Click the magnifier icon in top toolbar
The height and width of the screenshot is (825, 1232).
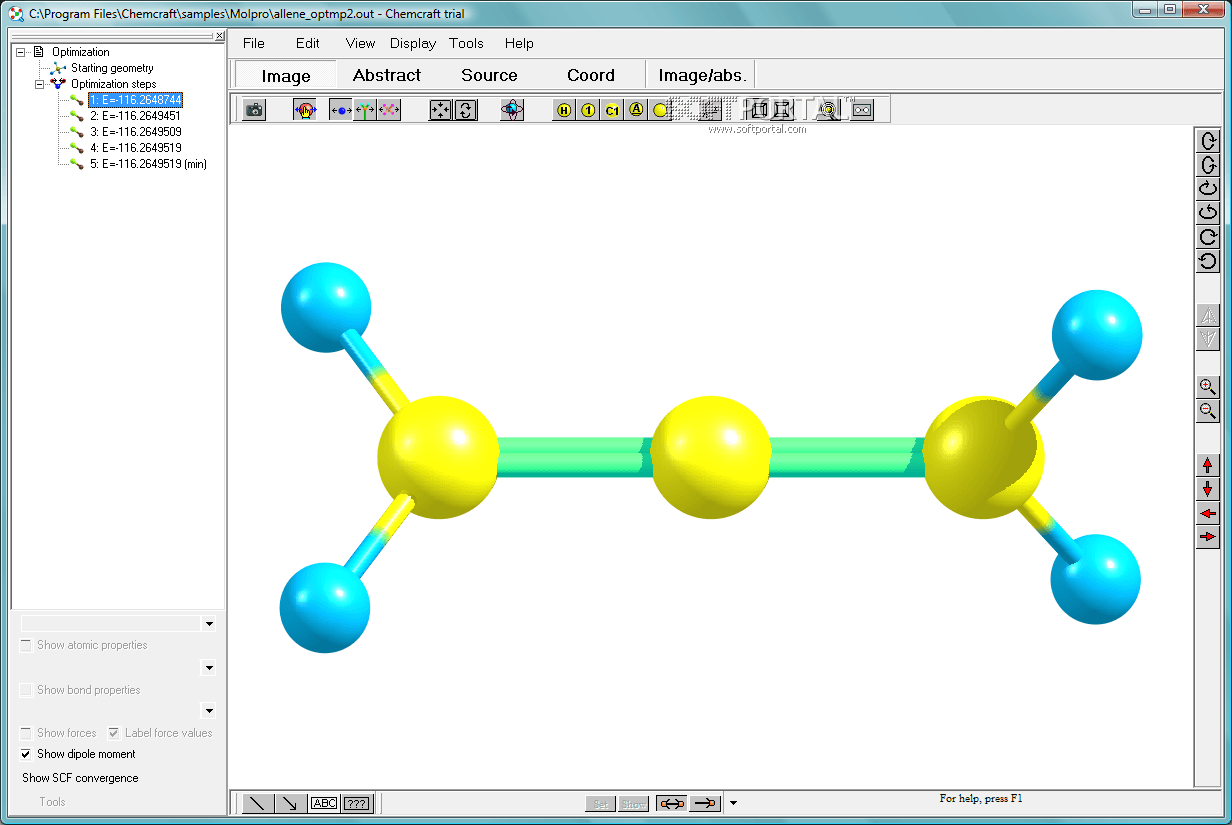[827, 110]
